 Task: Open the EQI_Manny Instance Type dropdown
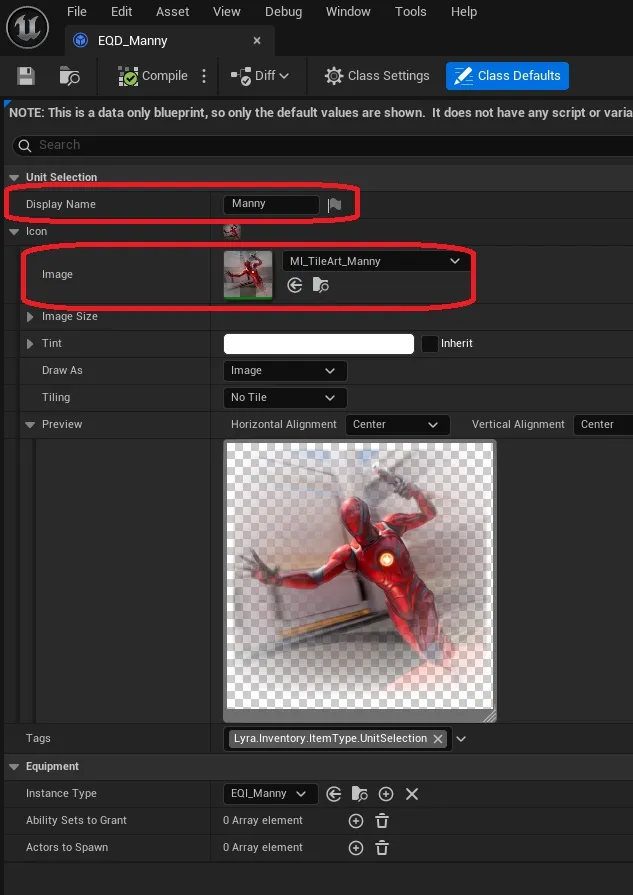271,794
